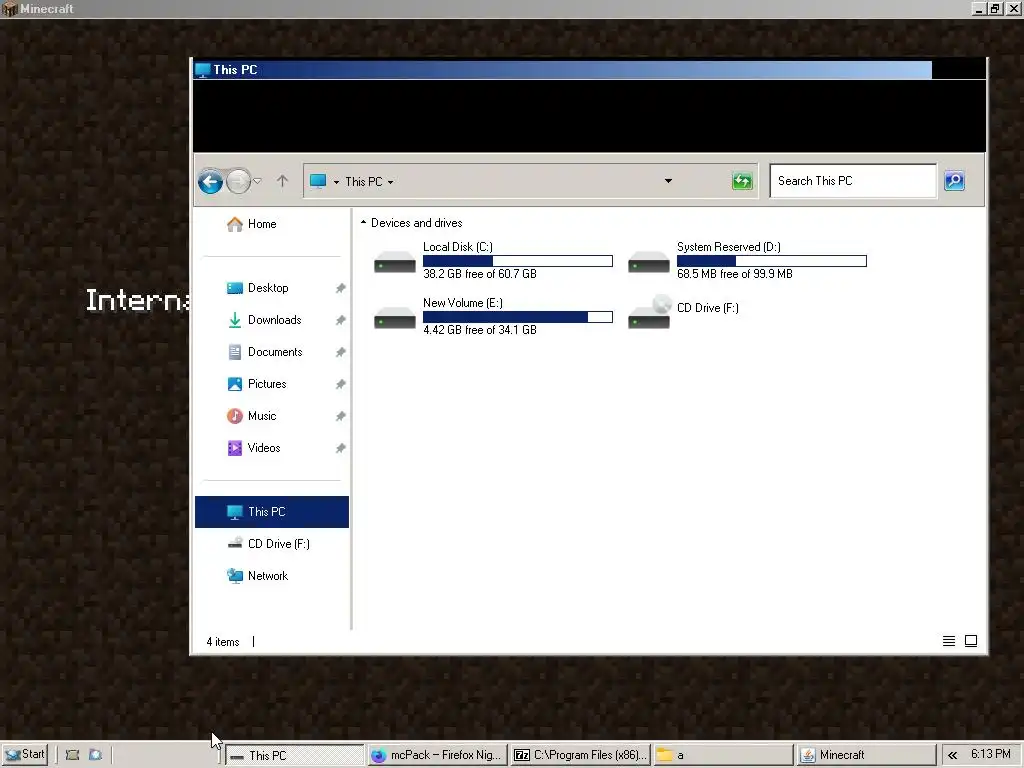Click System Reserved (D:) label
The image size is (1024, 768).
729,247
